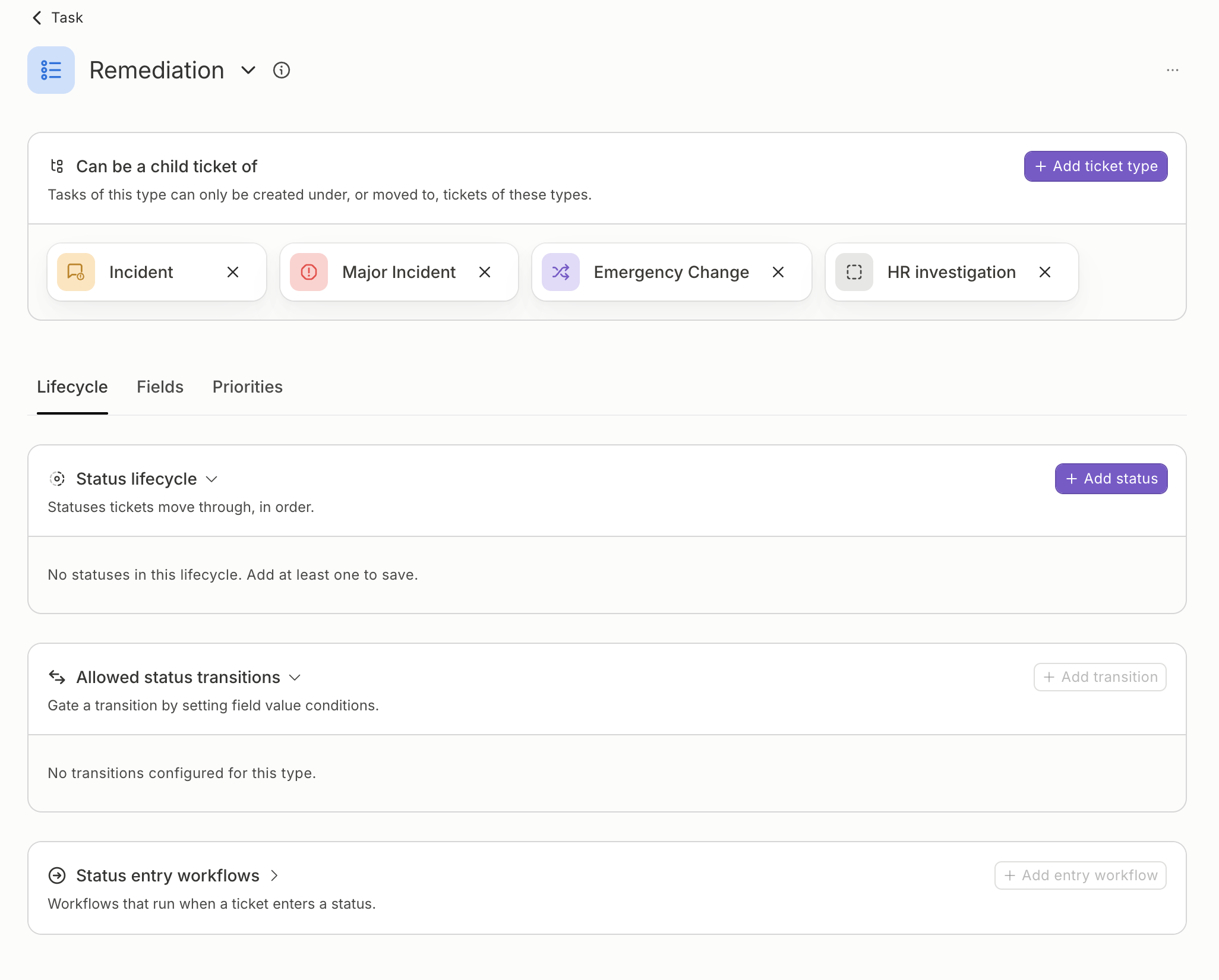Open the more options ellipsis menu
This screenshot has width=1219, height=980.
1173,70
